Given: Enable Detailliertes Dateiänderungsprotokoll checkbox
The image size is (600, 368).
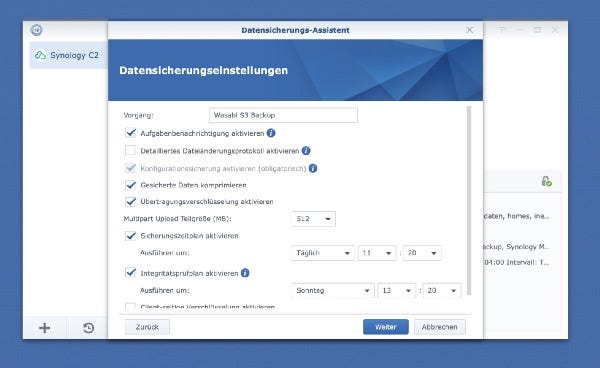Looking at the screenshot, I should pos(130,150).
